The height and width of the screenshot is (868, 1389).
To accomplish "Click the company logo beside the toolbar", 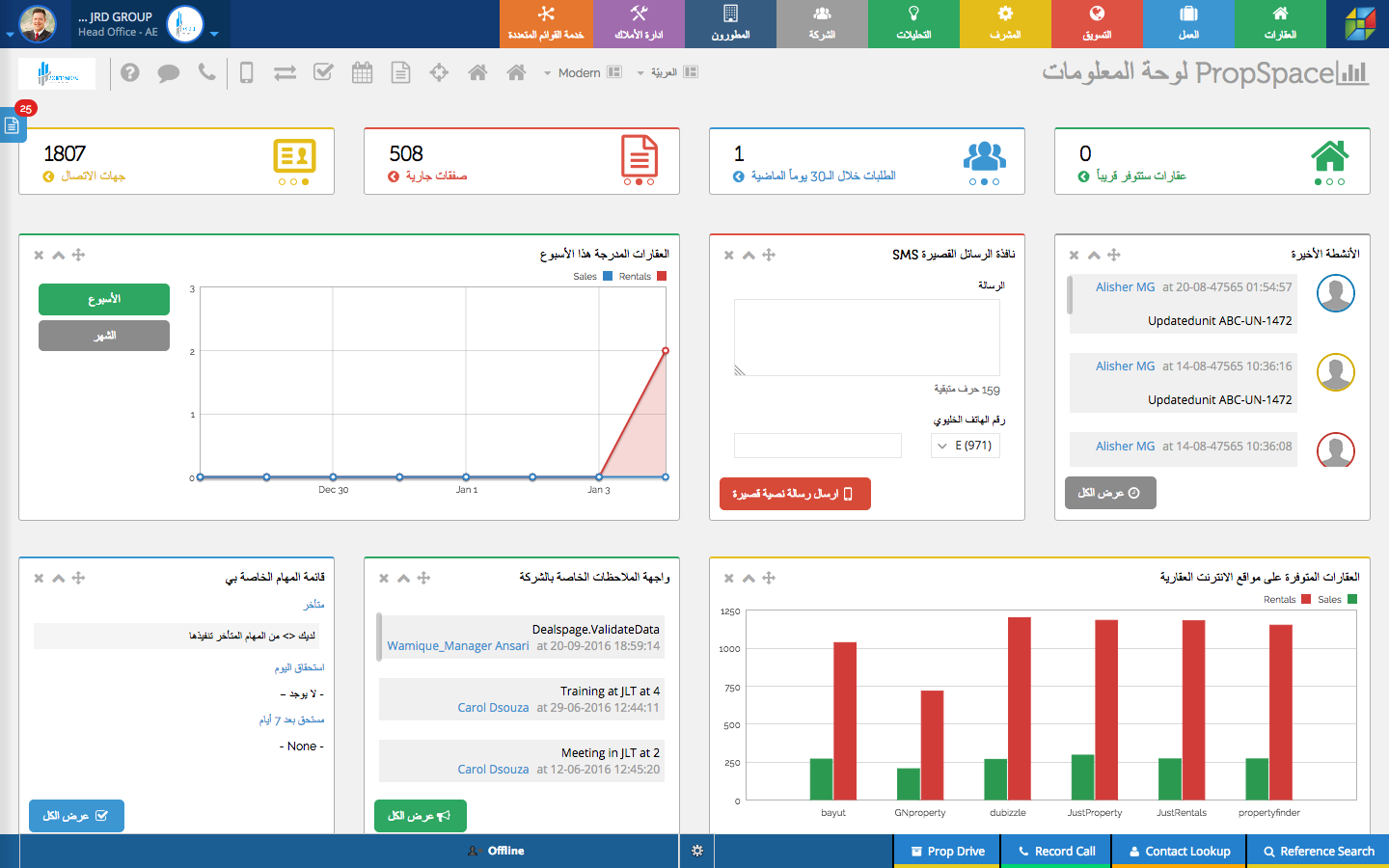I will [57, 73].
